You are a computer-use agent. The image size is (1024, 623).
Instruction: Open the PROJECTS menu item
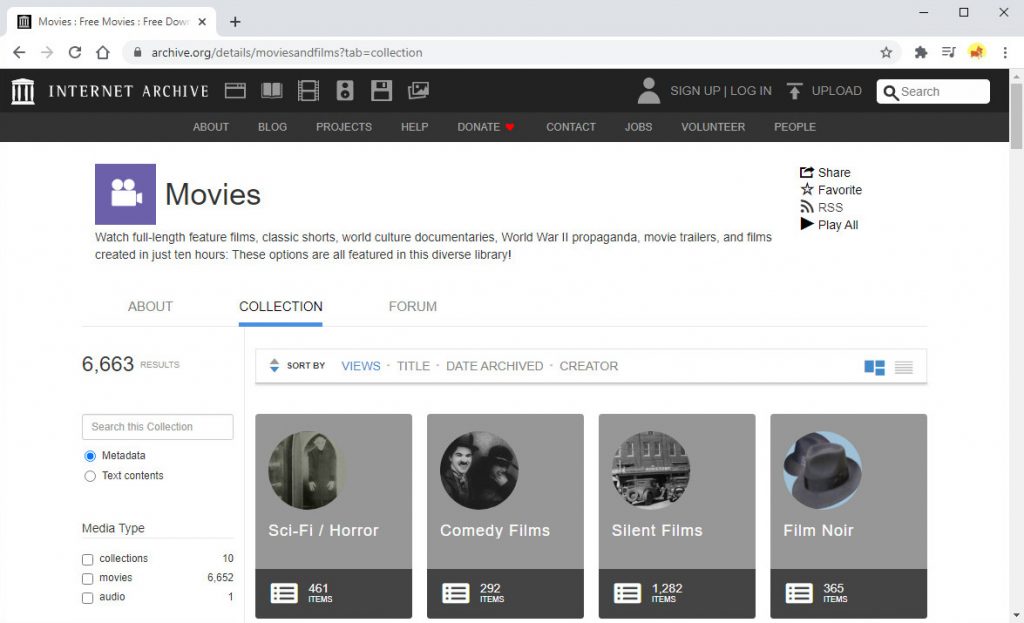pos(344,127)
